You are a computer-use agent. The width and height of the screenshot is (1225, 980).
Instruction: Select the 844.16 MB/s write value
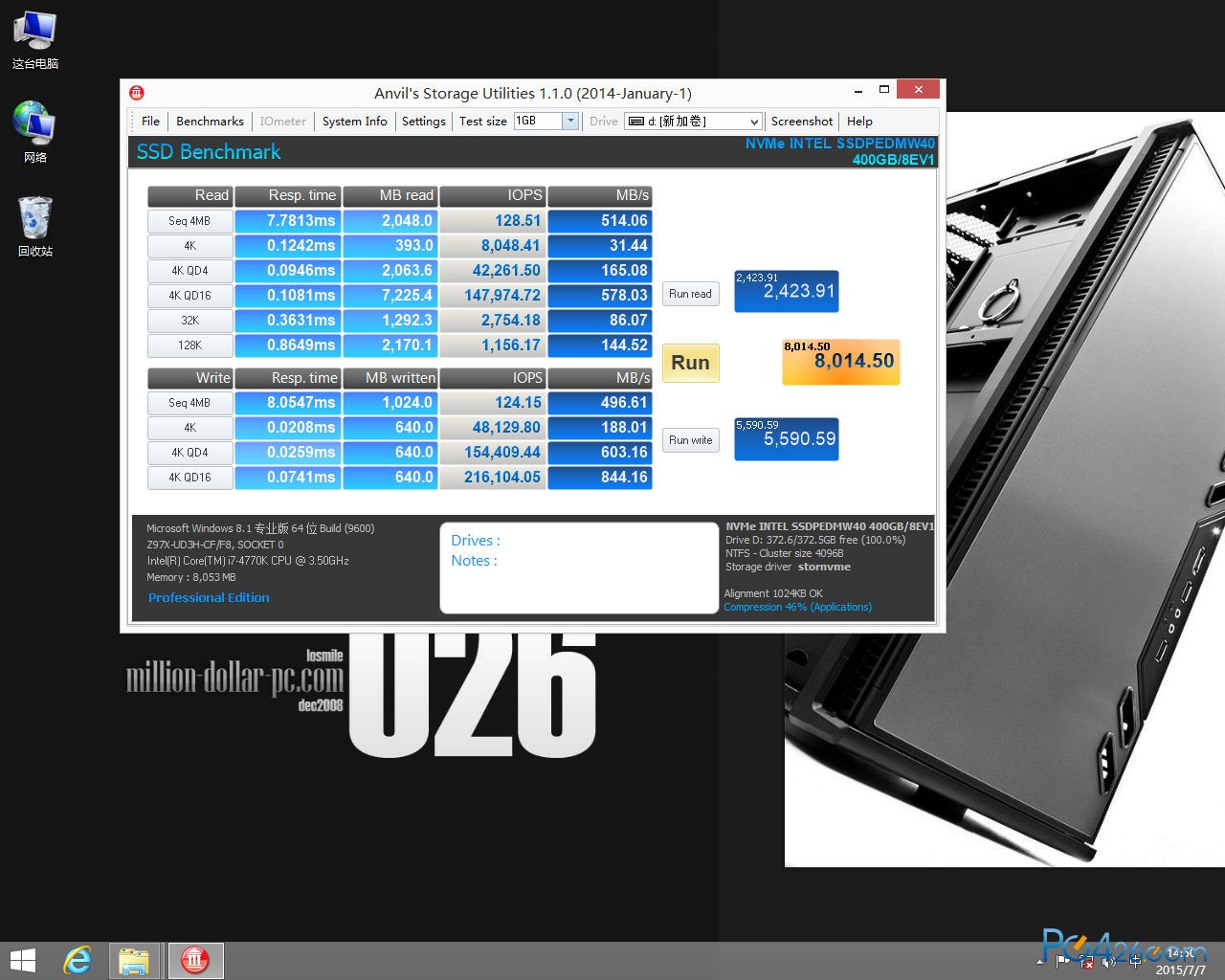tap(600, 478)
